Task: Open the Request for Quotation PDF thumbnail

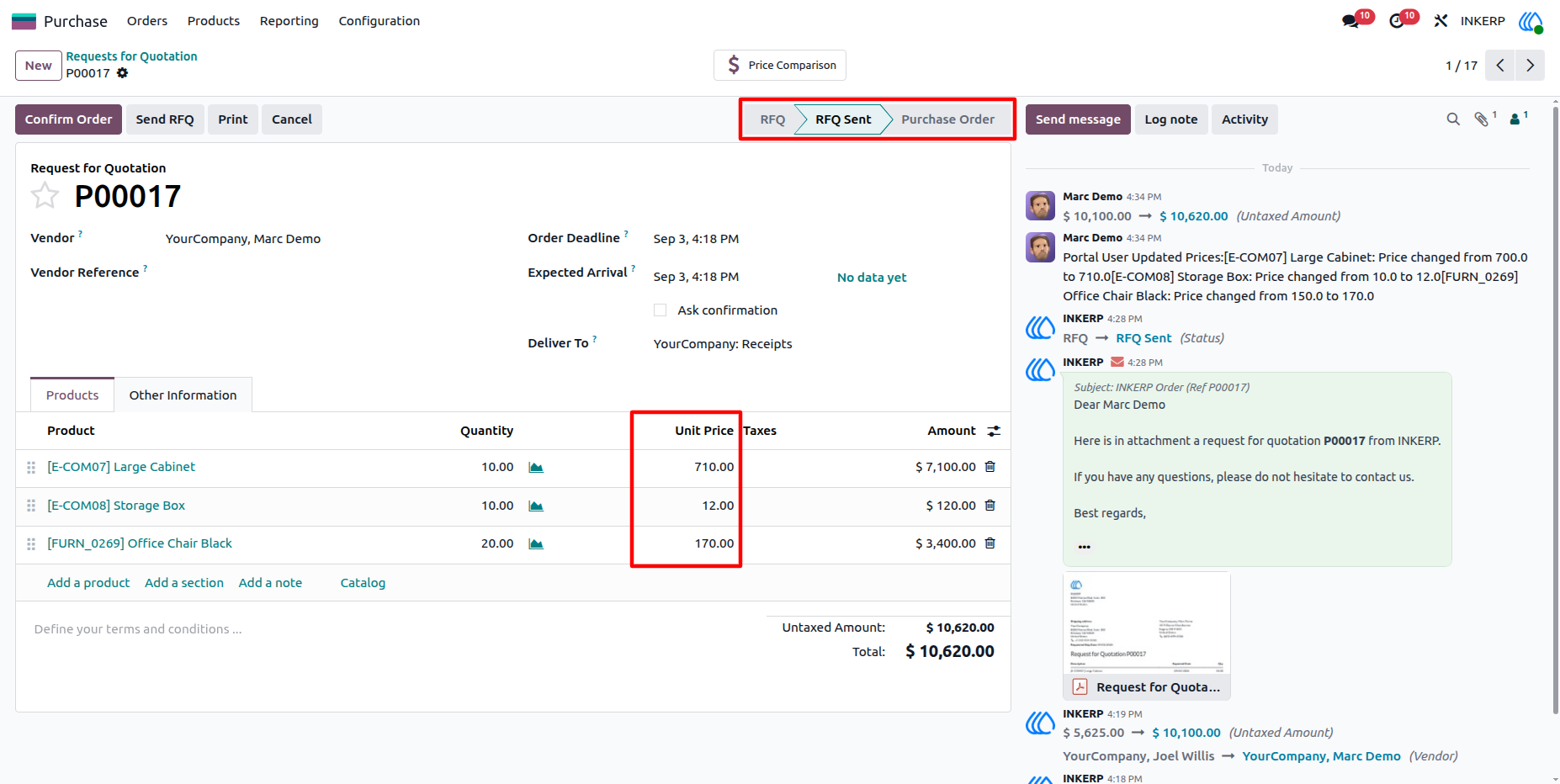Action: click(1147, 636)
